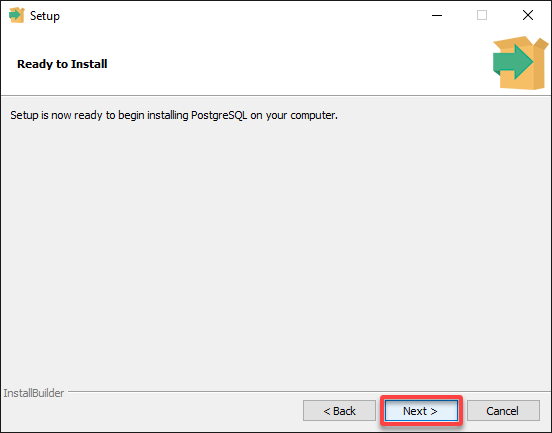Go back with the Back button
This screenshot has width=552, height=433.
339,410
